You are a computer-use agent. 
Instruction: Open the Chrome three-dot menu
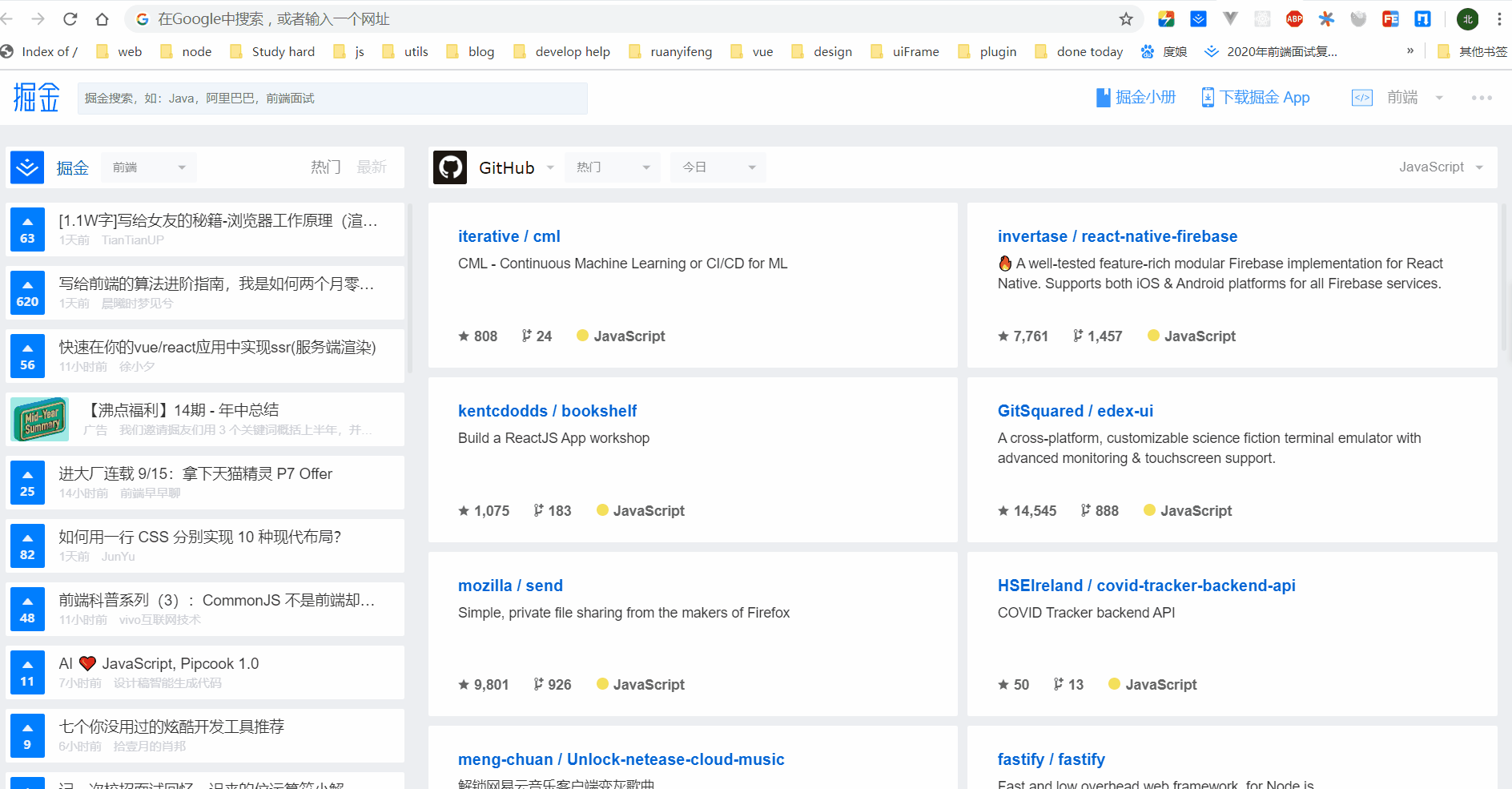1499,18
